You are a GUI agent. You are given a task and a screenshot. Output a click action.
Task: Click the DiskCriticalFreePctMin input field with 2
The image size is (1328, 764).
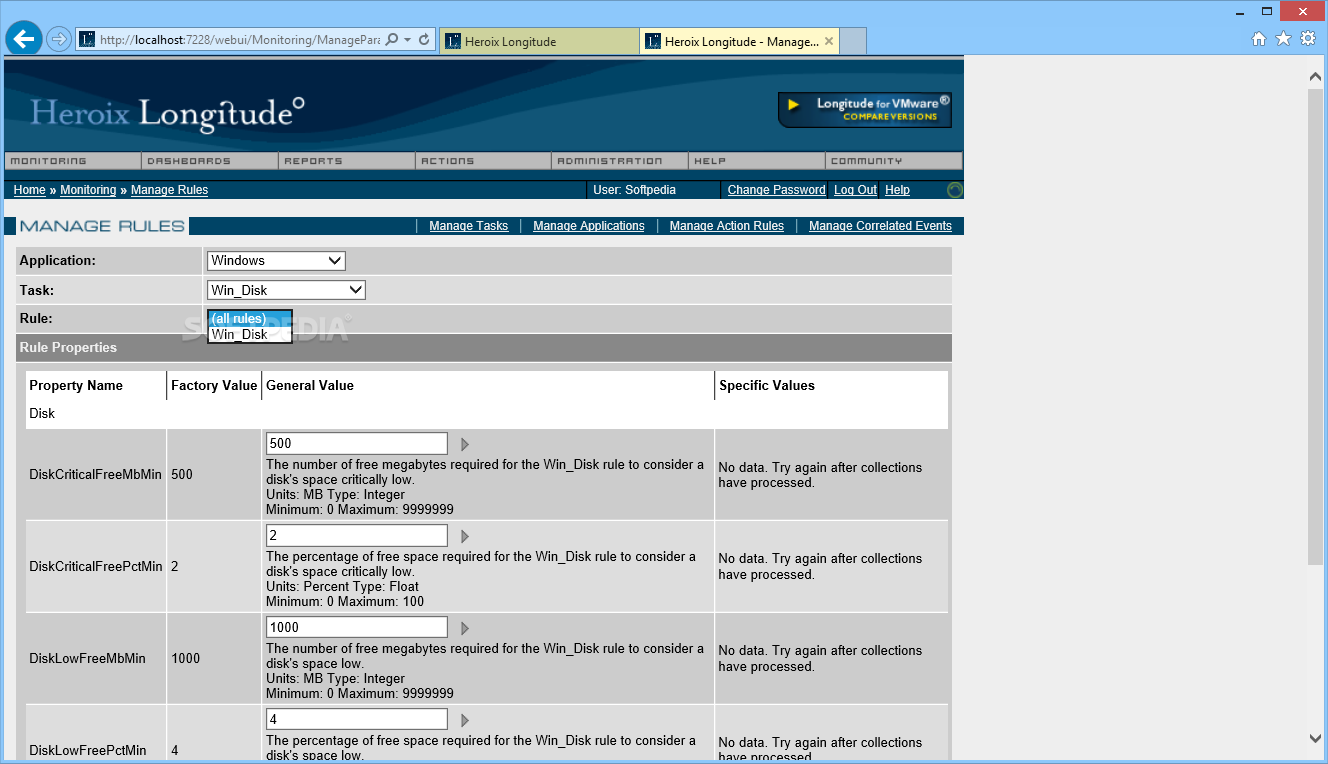coord(357,536)
